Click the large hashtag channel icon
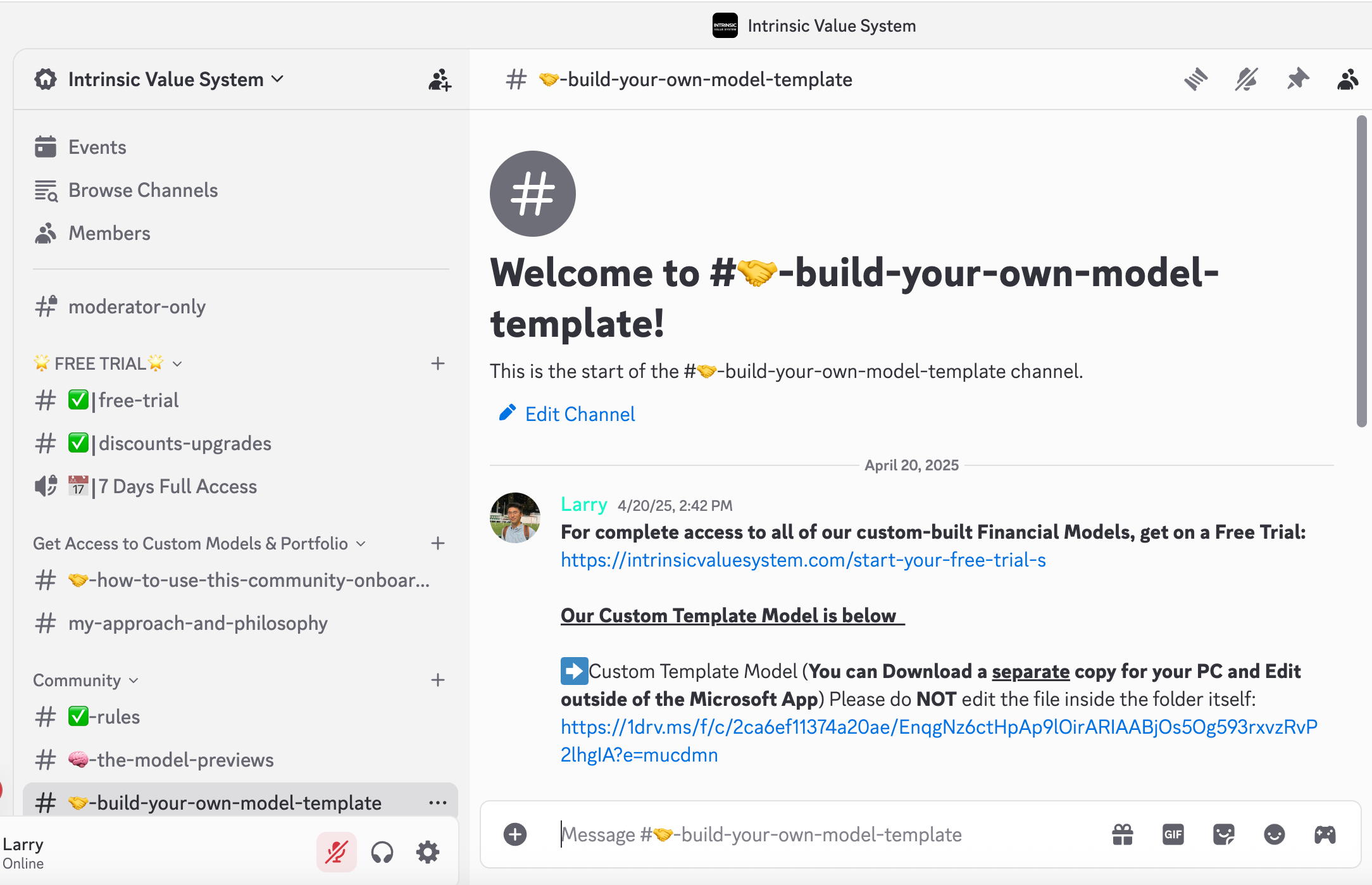The image size is (1372, 885). click(533, 194)
